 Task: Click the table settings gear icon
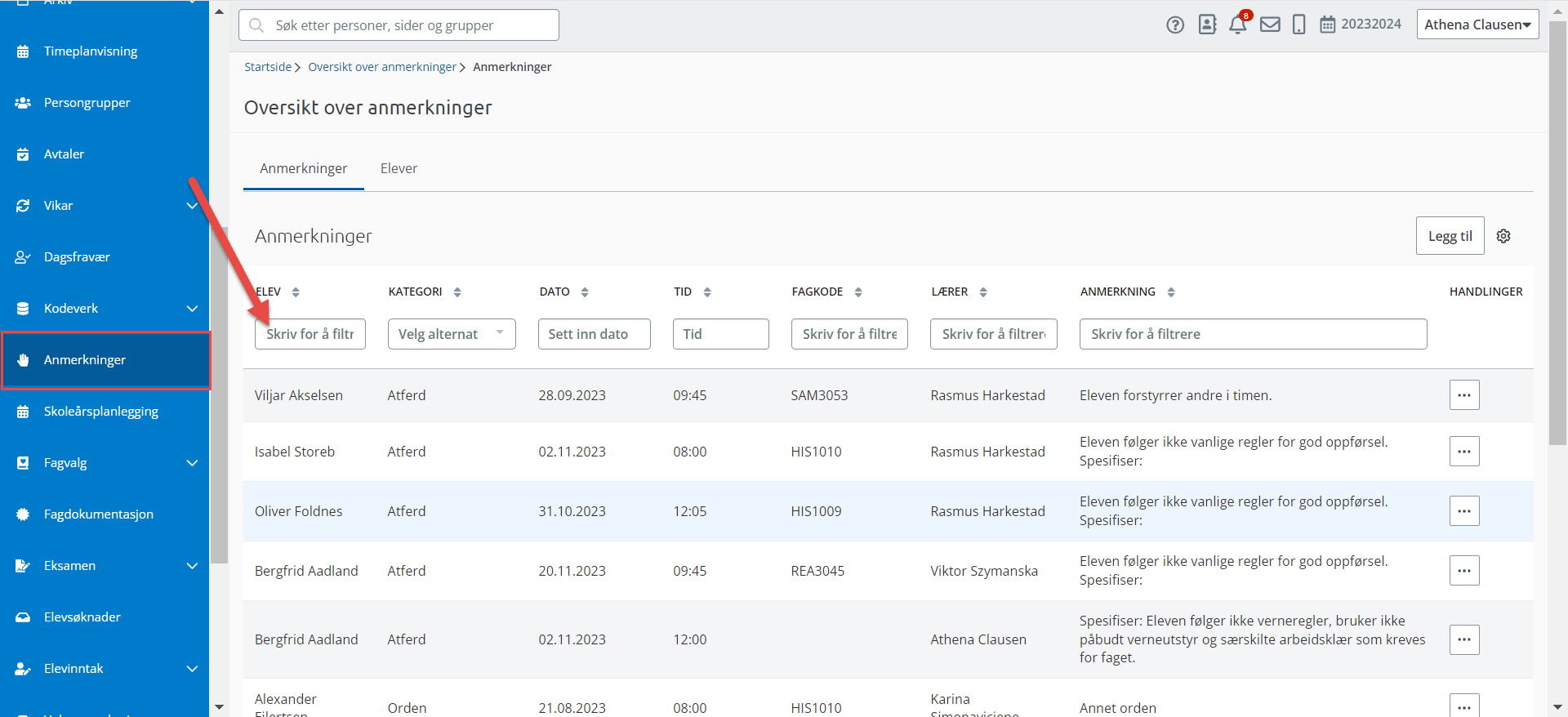point(1503,236)
